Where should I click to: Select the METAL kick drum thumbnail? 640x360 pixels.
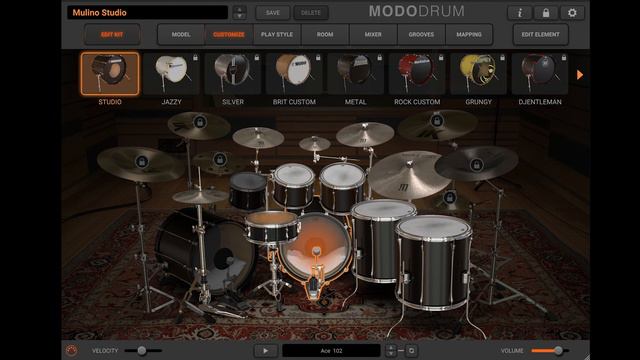click(x=356, y=74)
